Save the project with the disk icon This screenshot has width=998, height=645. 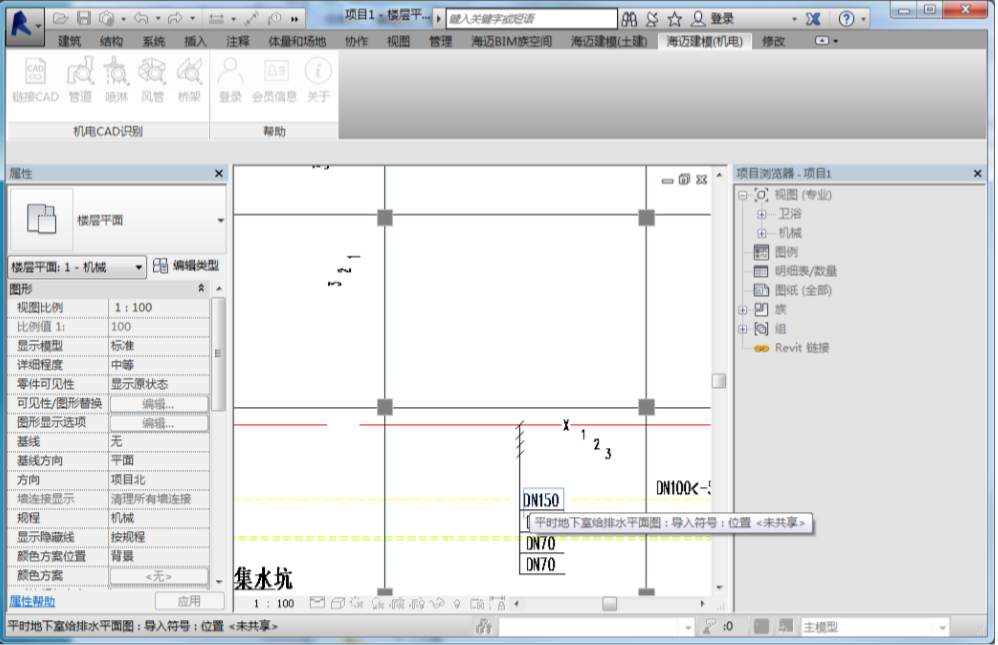pos(83,18)
